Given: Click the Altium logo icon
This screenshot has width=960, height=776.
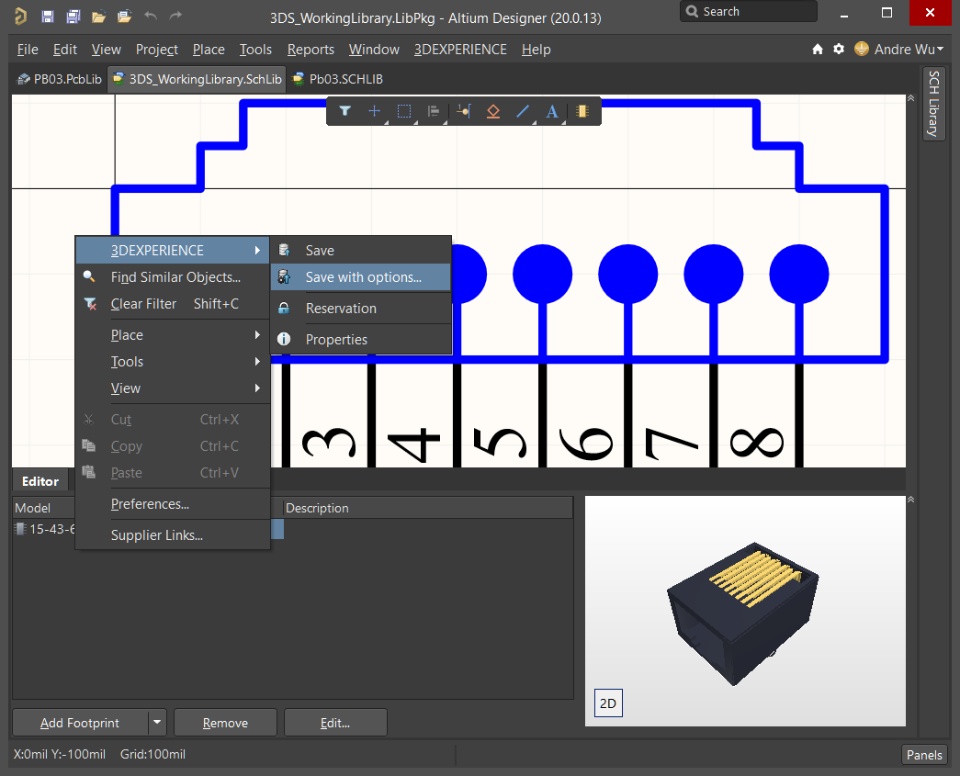Looking at the screenshot, I should (20, 16).
